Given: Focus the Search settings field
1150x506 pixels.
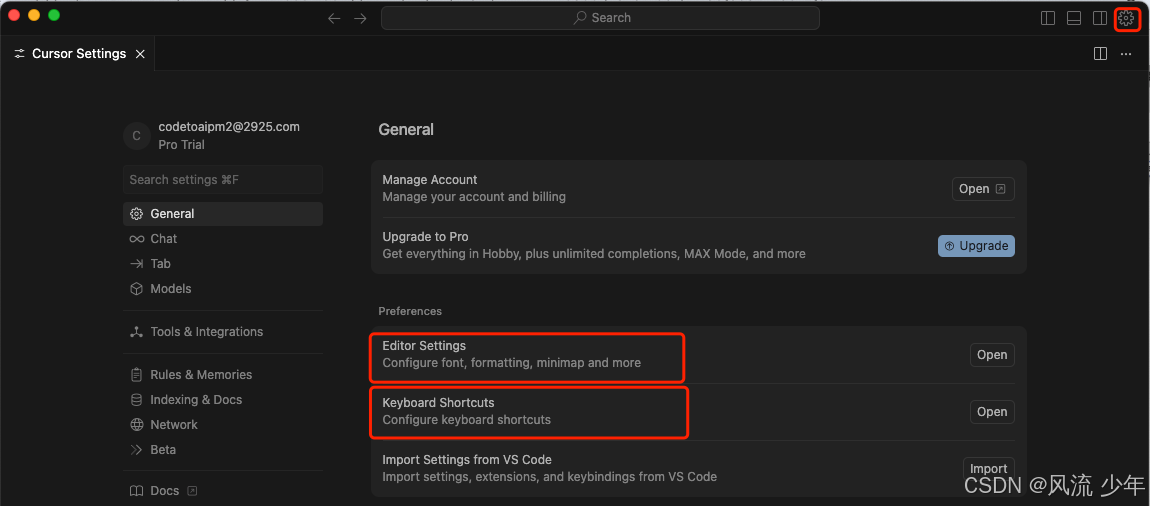Looking at the screenshot, I should [x=223, y=180].
